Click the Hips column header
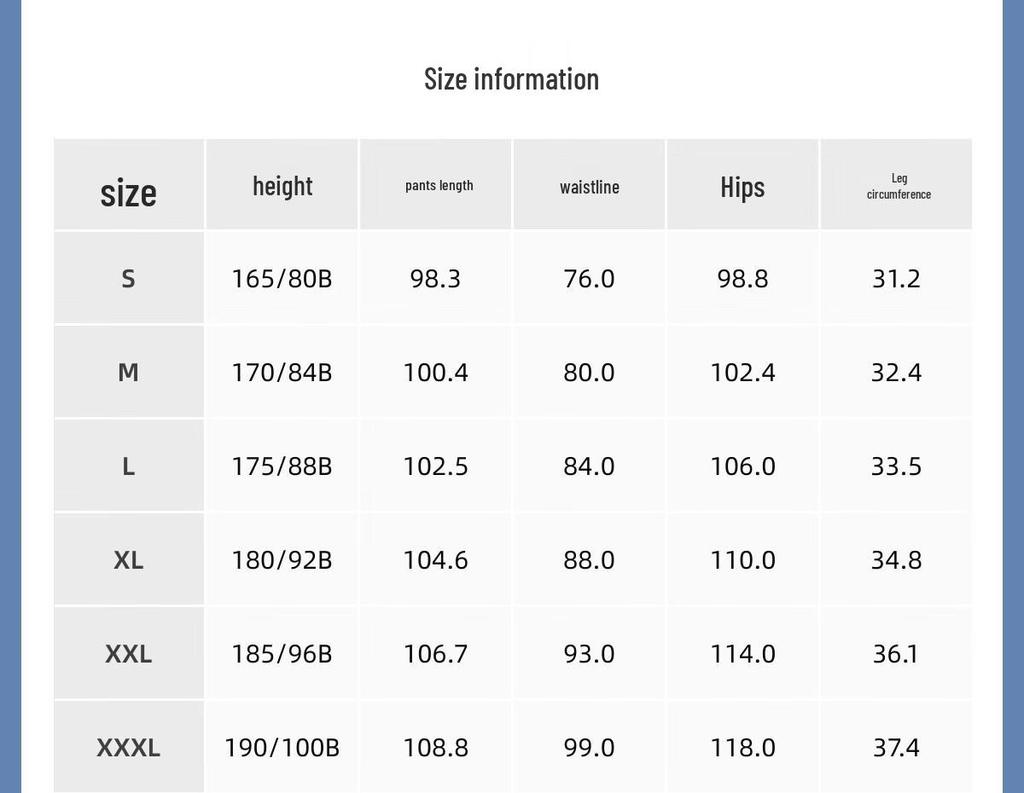Viewport: 1024px width, 793px height. coord(743,187)
